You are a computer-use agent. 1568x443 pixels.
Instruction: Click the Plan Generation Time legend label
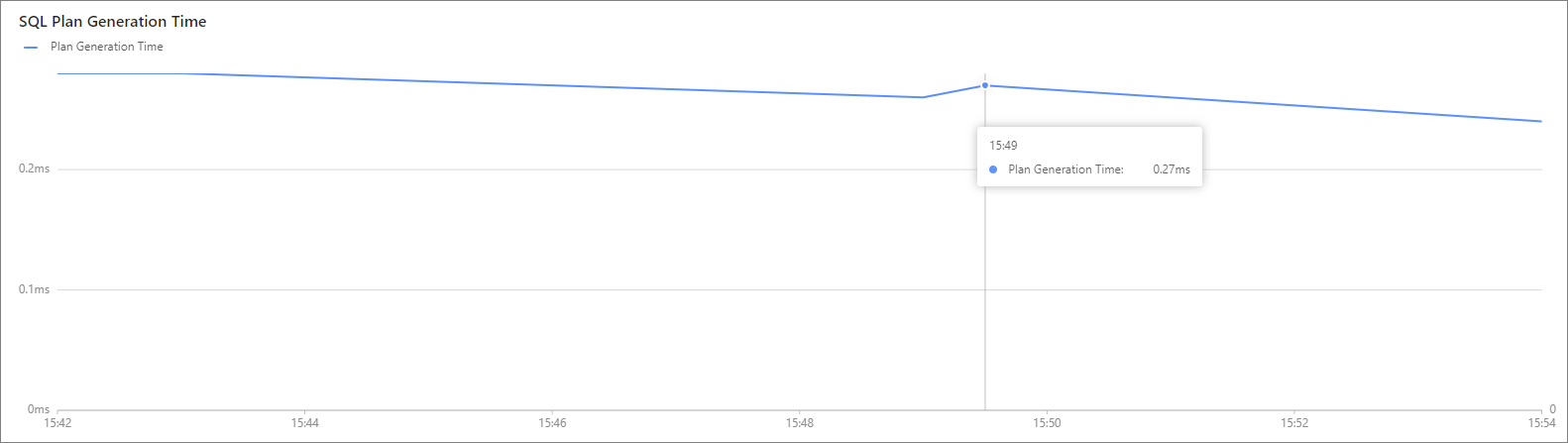coord(107,47)
